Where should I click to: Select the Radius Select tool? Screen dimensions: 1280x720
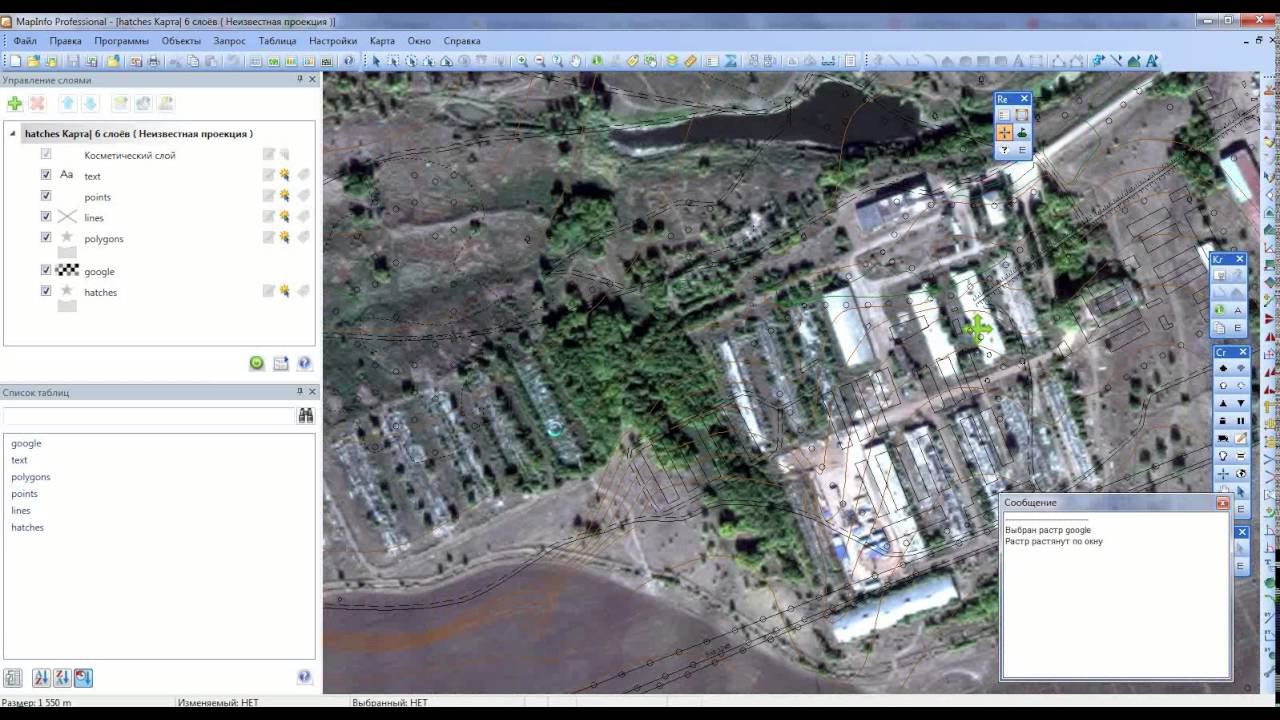[x=411, y=61]
